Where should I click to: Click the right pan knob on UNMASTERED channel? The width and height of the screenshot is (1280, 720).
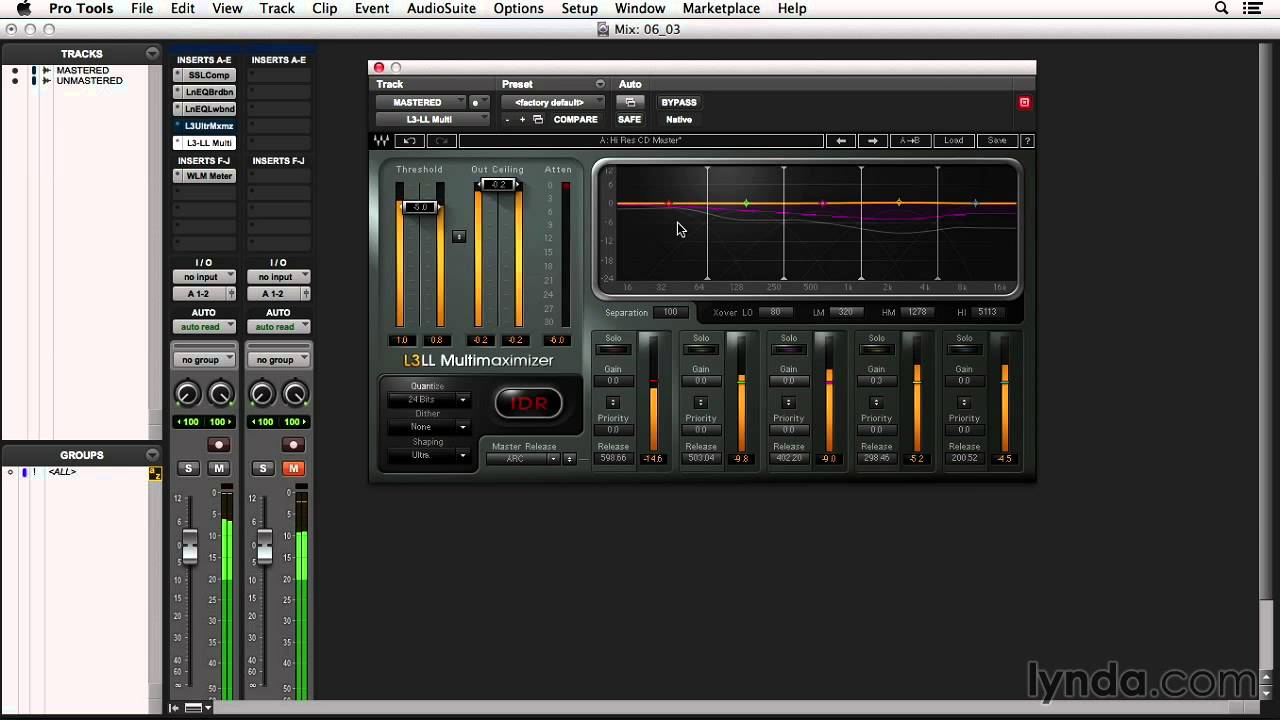point(295,394)
